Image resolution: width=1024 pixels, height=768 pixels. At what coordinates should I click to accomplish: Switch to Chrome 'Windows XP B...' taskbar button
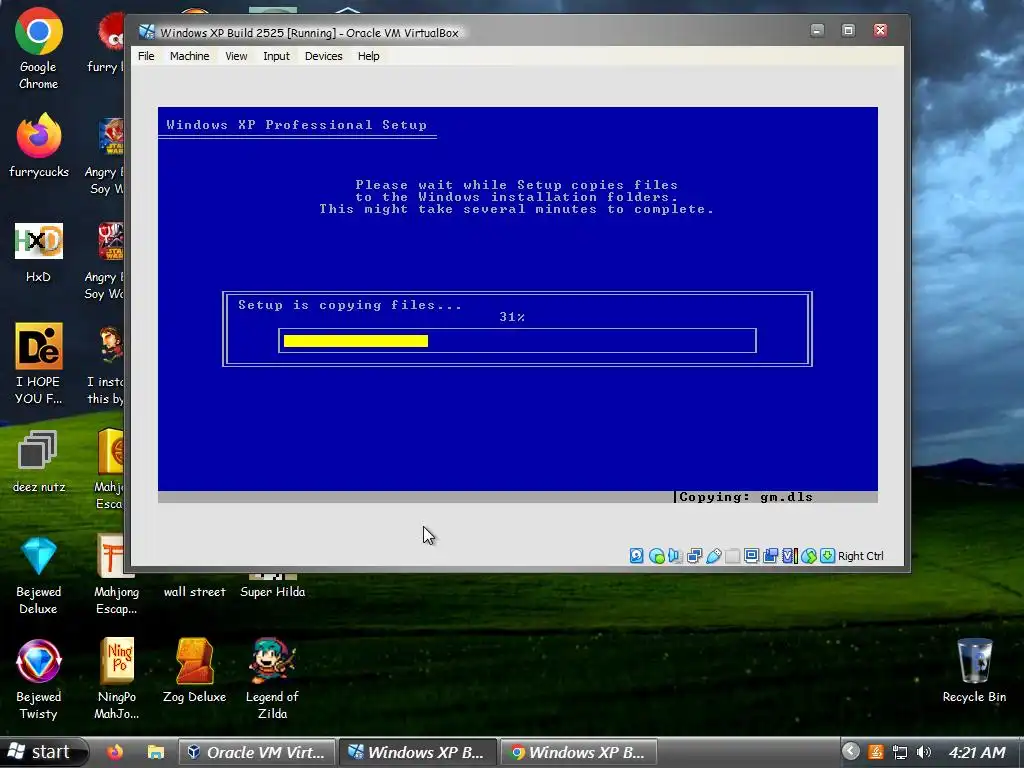[x=579, y=752]
